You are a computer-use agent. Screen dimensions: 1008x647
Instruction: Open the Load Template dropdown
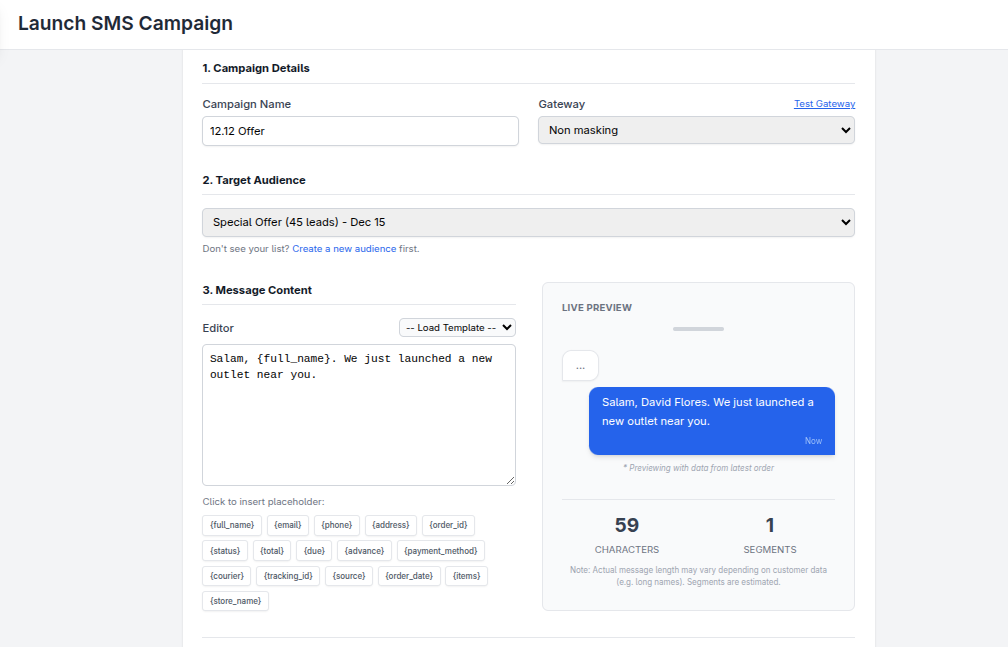click(x=457, y=328)
